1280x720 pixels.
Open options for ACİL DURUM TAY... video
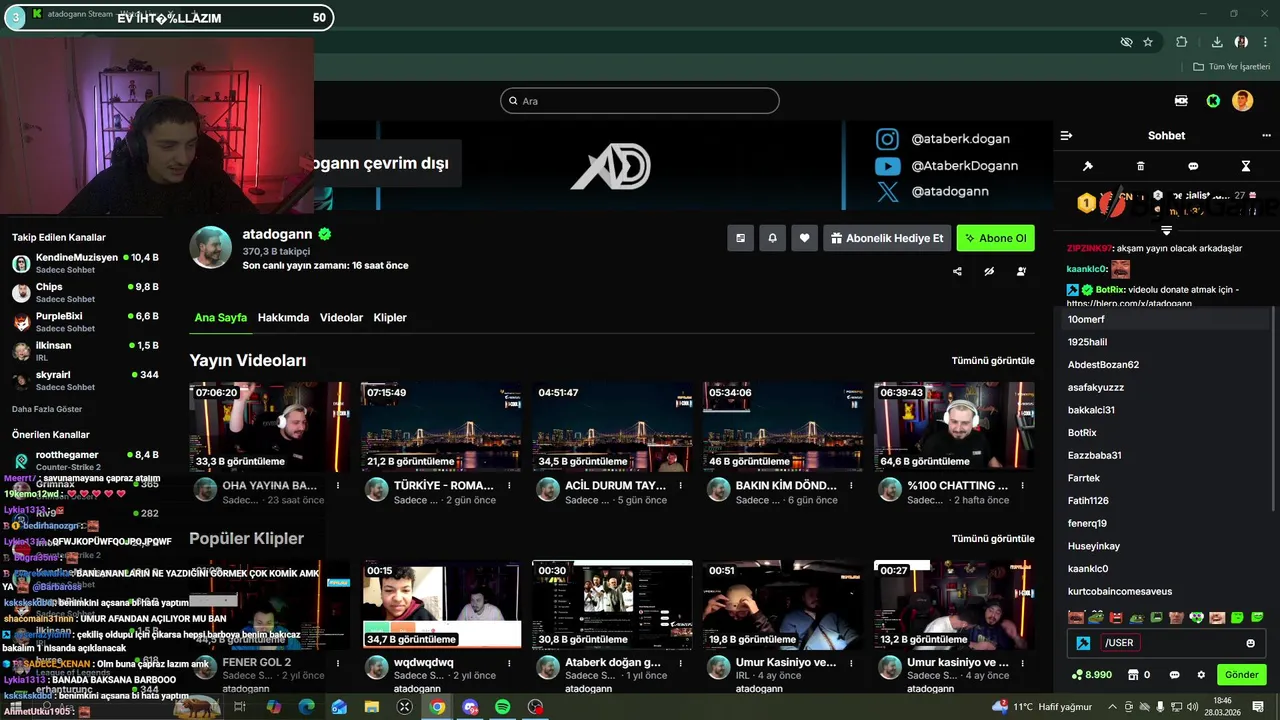(680, 486)
